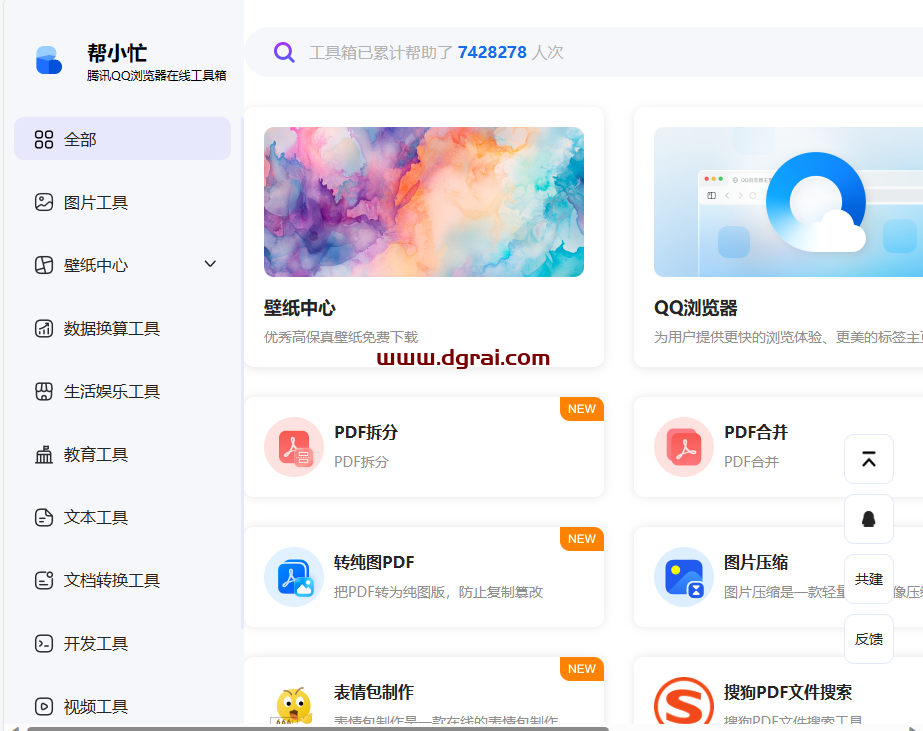Image resolution: width=923 pixels, height=731 pixels.
Task: Click the QQ penguin floating button
Action: [x=869, y=519]
